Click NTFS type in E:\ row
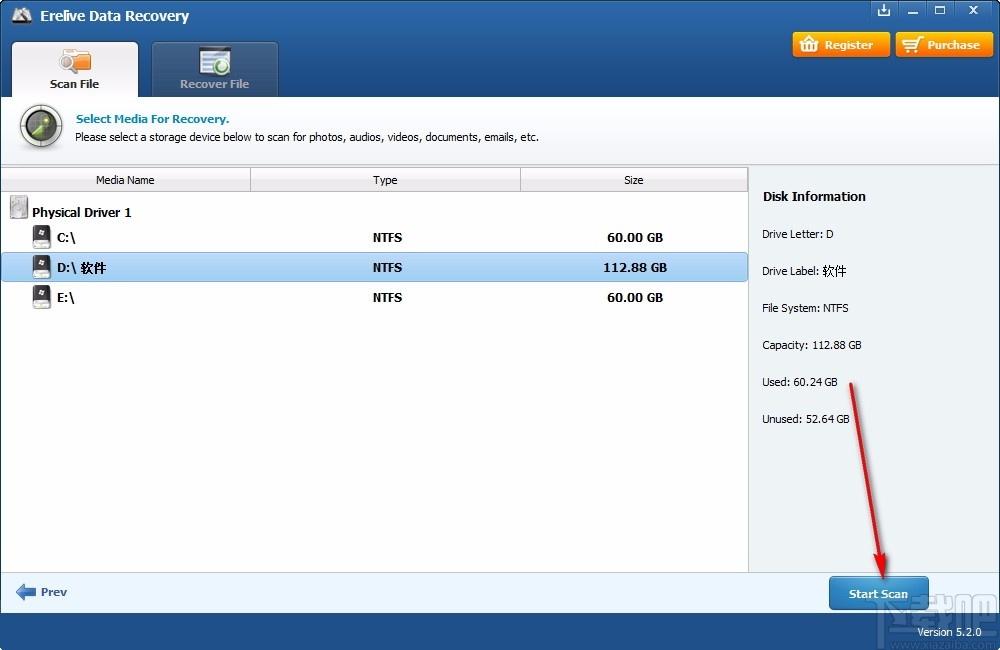This screenshot has width=1000, height=650. (387, 297)
